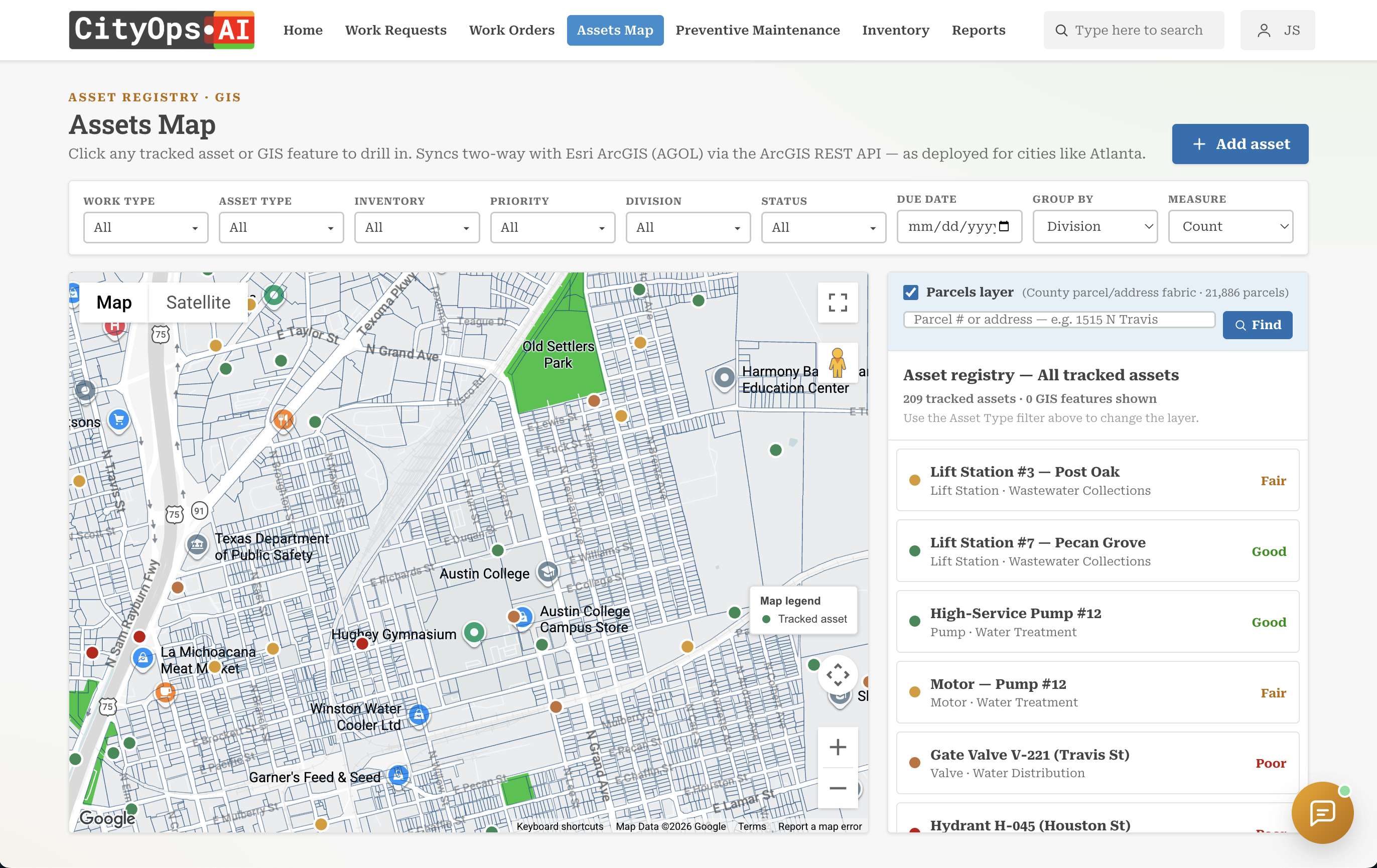Select Assets Map nav item
Viewport: 1377px width, 868px height.
tap(615, 30)
